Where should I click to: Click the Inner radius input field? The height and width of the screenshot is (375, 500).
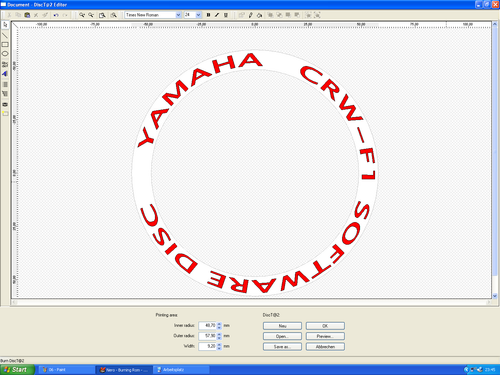208,326
